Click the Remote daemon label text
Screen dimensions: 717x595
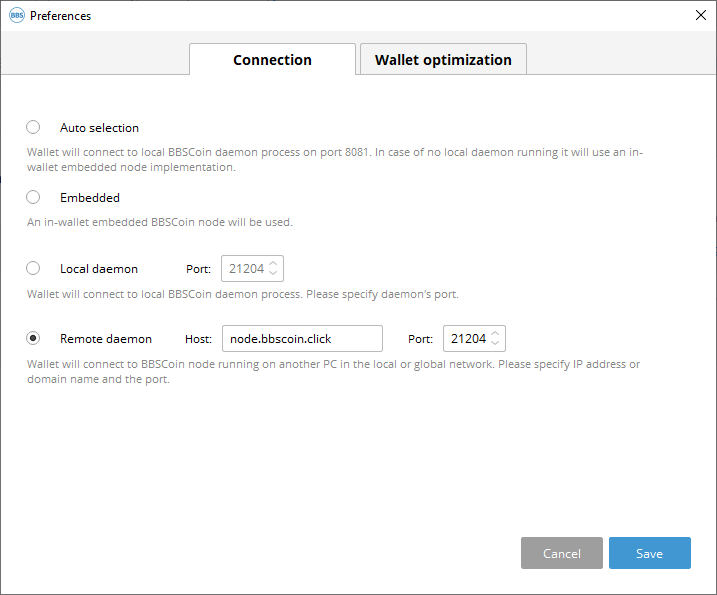[106, 339]
